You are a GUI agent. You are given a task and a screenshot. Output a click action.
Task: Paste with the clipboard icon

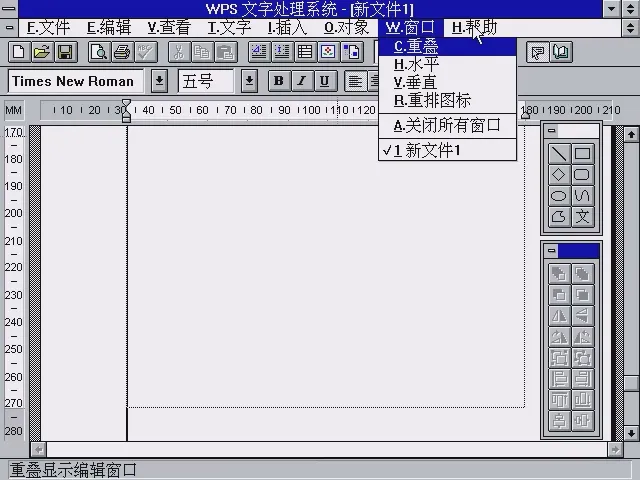coord(225,52)
